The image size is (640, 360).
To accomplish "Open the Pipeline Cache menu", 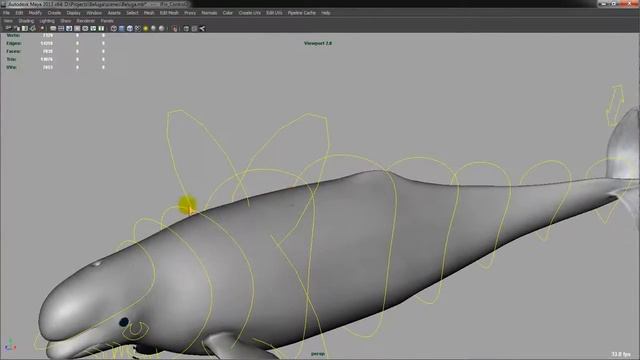I will 302,13.
